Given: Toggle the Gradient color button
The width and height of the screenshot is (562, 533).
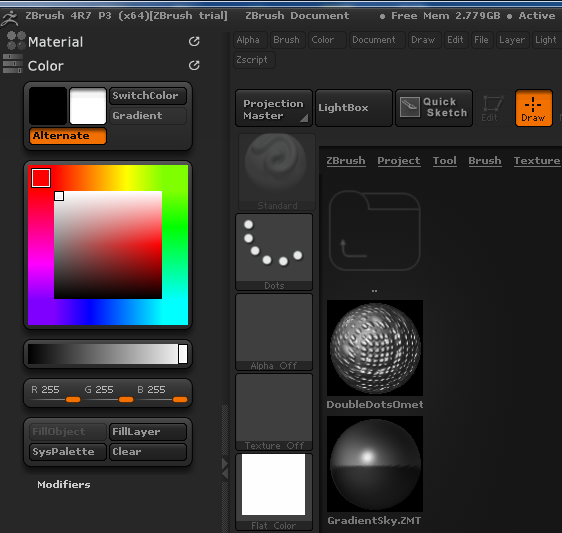Looking at the screenshot, I should point(148,116).
